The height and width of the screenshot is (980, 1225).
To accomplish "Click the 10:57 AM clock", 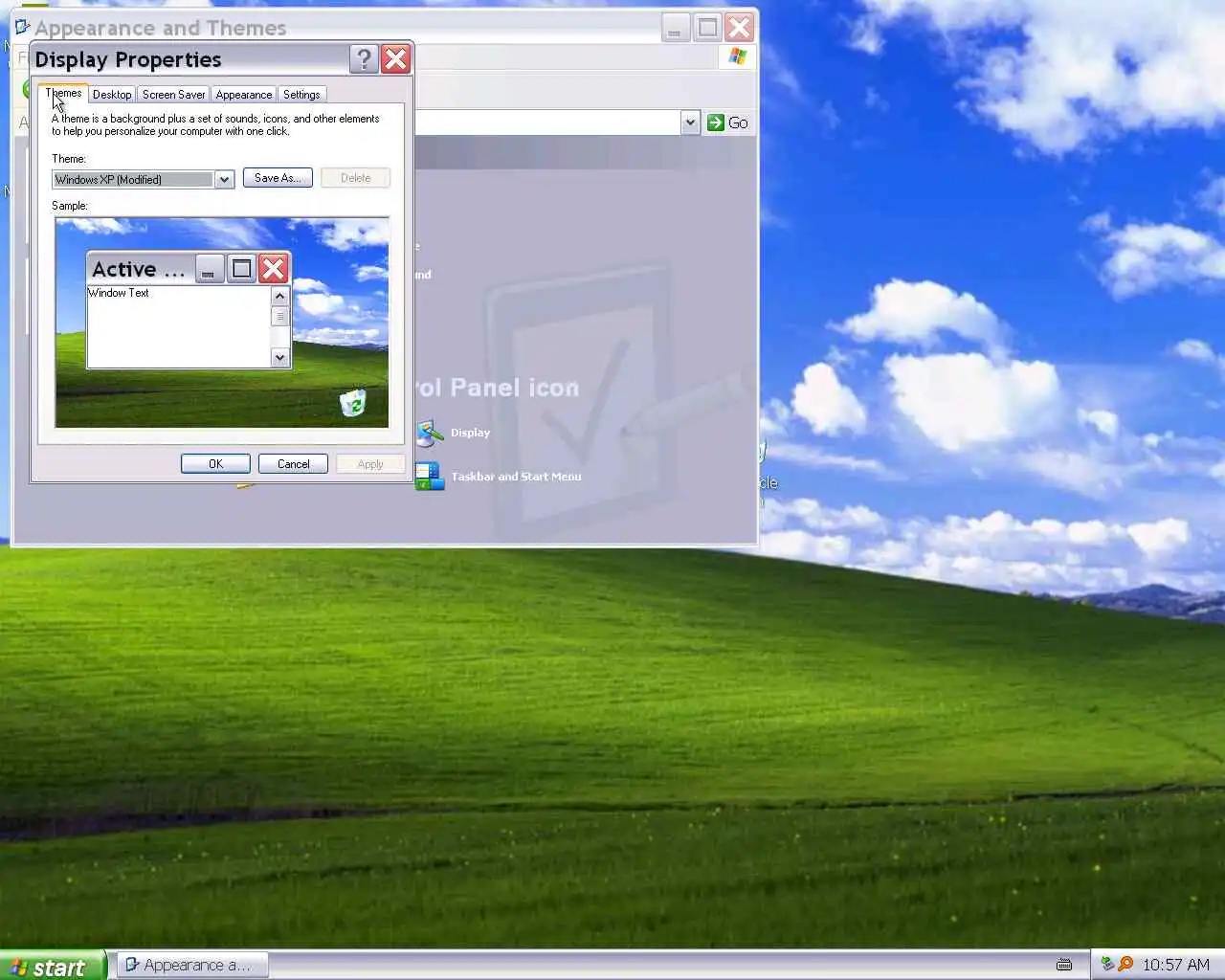I will [x=1176, y=965].
